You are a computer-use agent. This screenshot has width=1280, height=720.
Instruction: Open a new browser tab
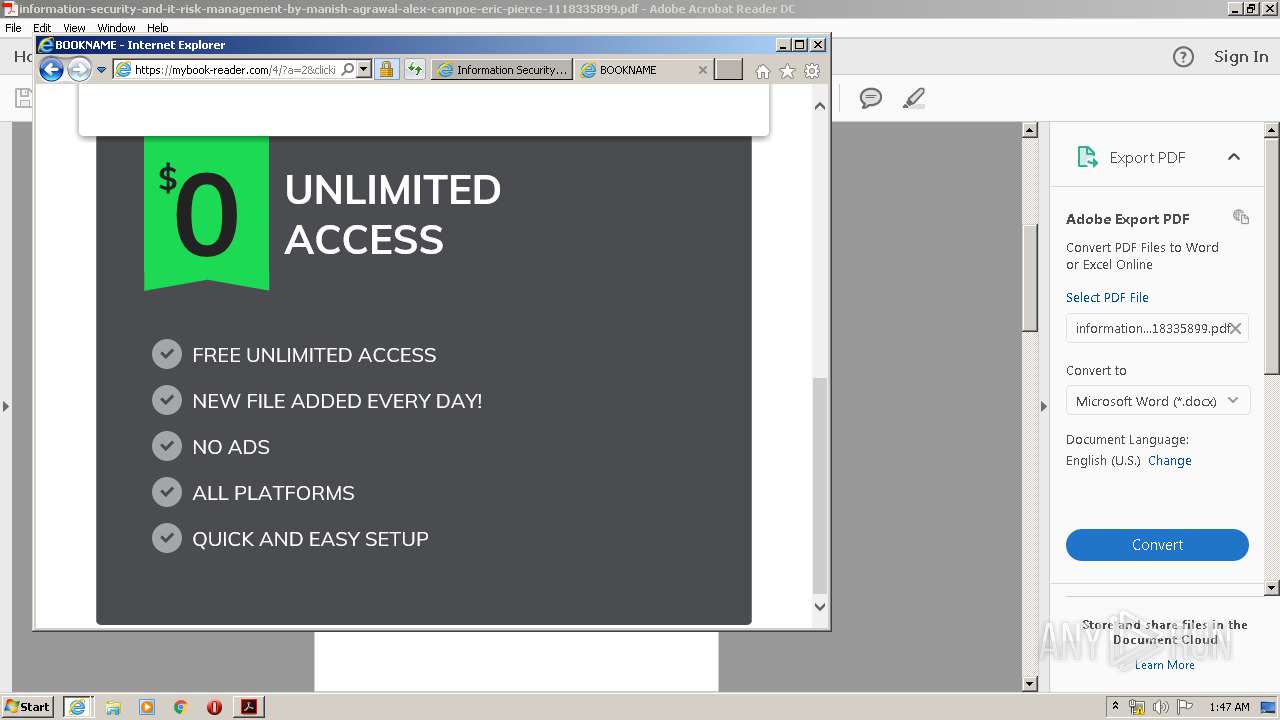729,70
